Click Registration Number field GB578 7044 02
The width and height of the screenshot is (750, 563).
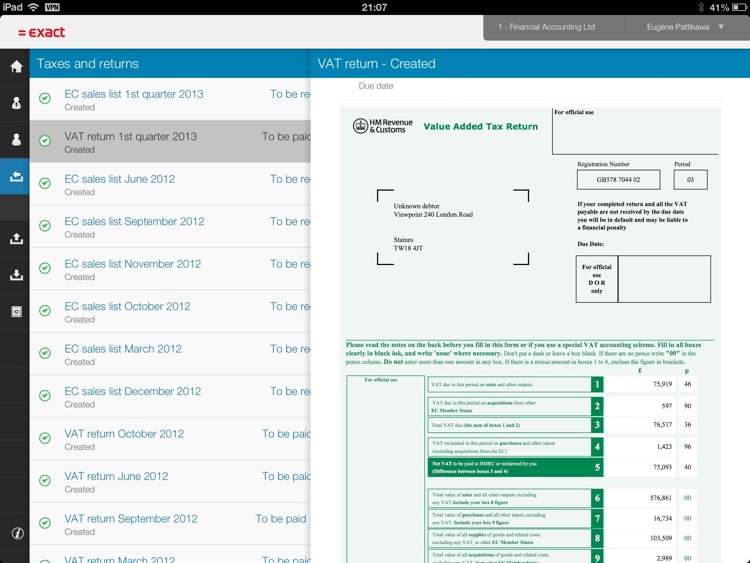(x=618, y=180)
